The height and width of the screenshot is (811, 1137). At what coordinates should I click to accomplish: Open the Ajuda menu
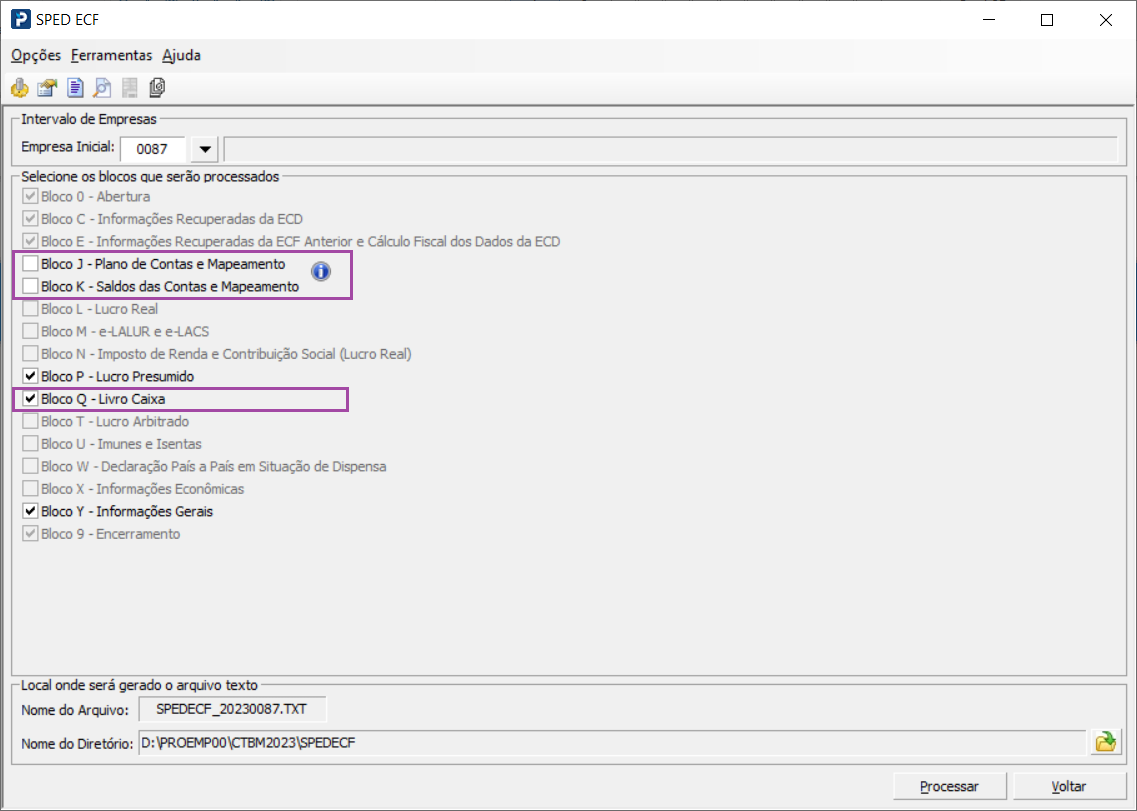[181, 55]
